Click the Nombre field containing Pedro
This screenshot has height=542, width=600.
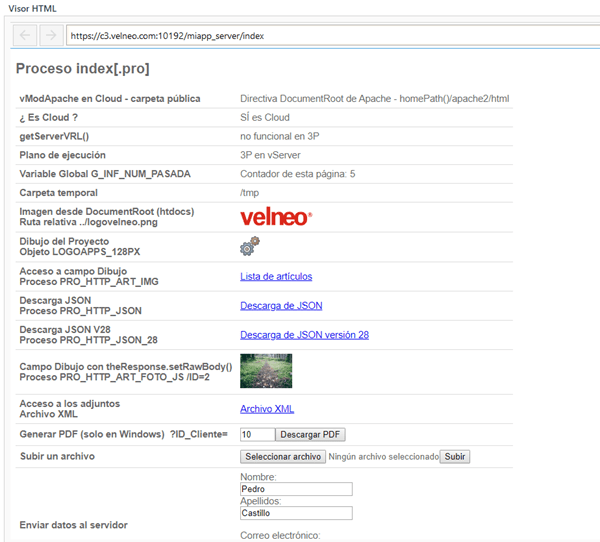(x=296, y=489)
